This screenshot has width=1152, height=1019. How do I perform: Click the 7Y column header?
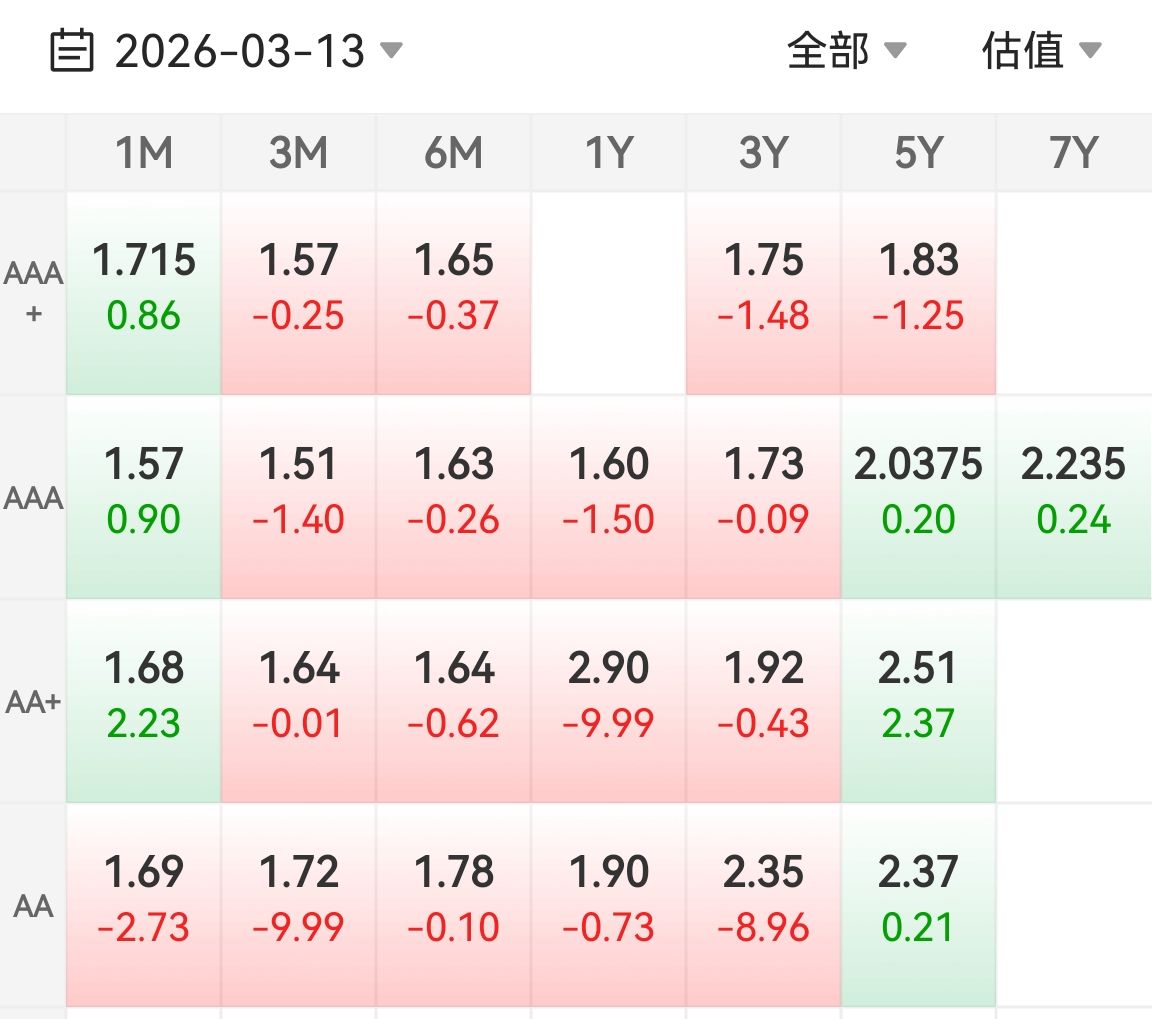tap(1073, 152)
